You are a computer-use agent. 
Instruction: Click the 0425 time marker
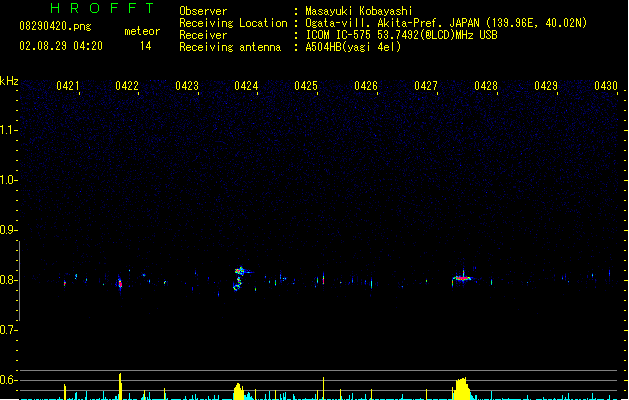click(306, 86)
